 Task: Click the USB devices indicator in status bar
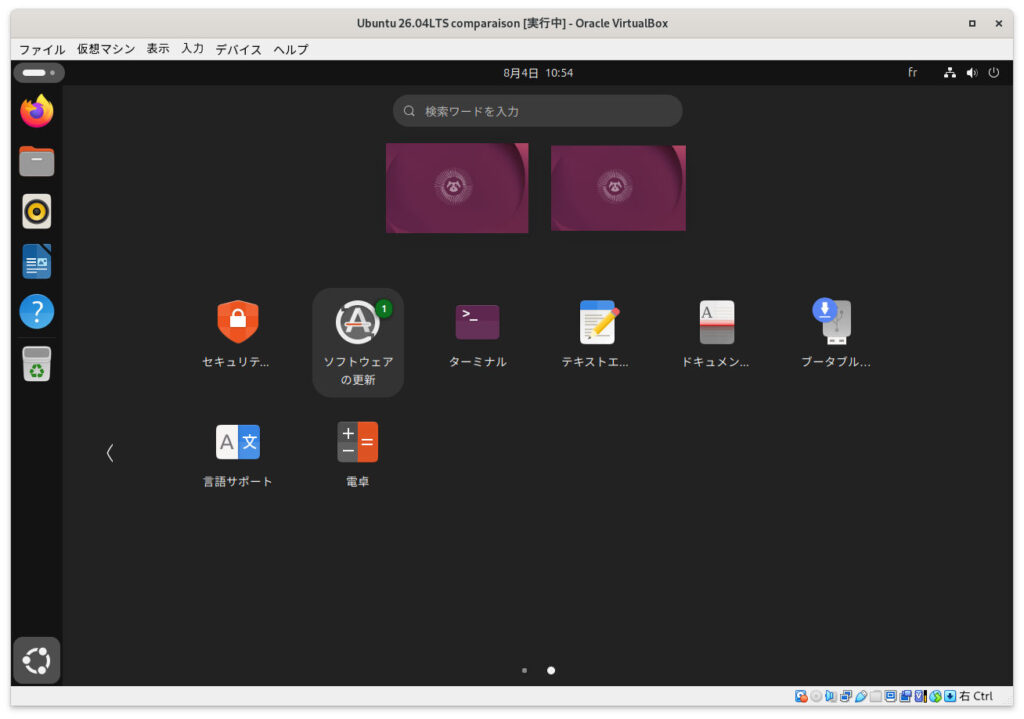[861, 696]
